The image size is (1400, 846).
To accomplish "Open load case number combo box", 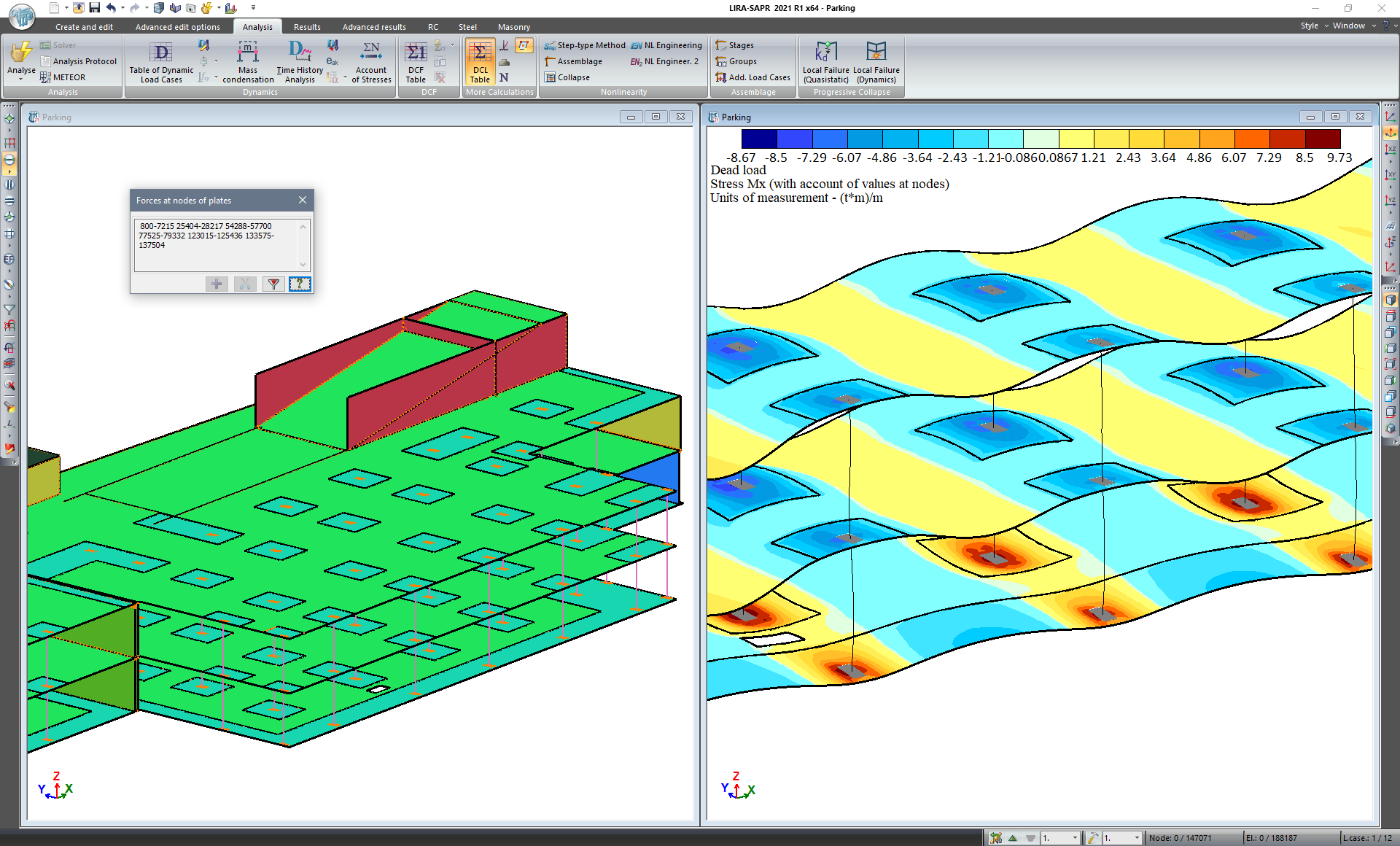I will 1060,838.
